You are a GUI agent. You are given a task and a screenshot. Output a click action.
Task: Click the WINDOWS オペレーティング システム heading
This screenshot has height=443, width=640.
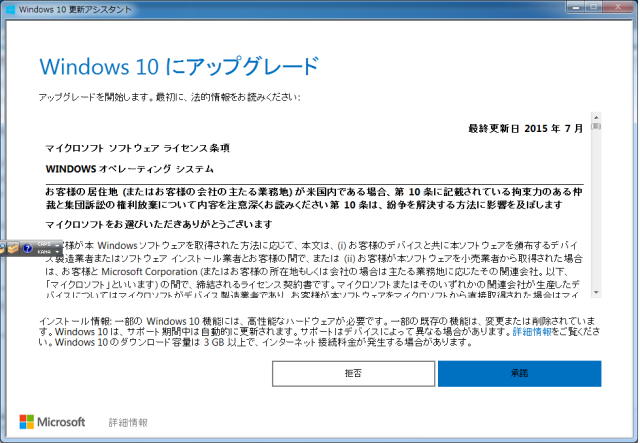129,169
